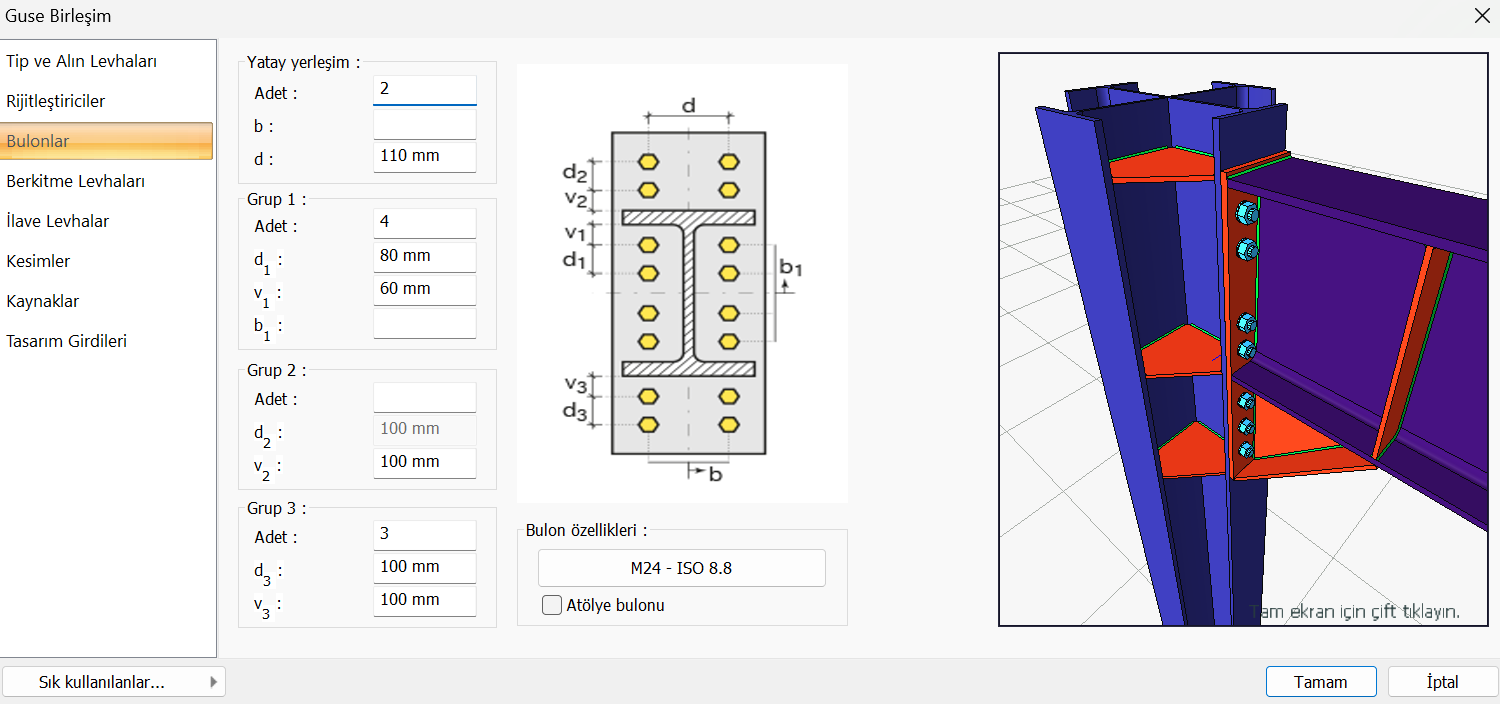Select Rijitleştiriciler in the left list
Image resolution: width=1500 pixels, height=704 pixels.
(x=56, y=101)
